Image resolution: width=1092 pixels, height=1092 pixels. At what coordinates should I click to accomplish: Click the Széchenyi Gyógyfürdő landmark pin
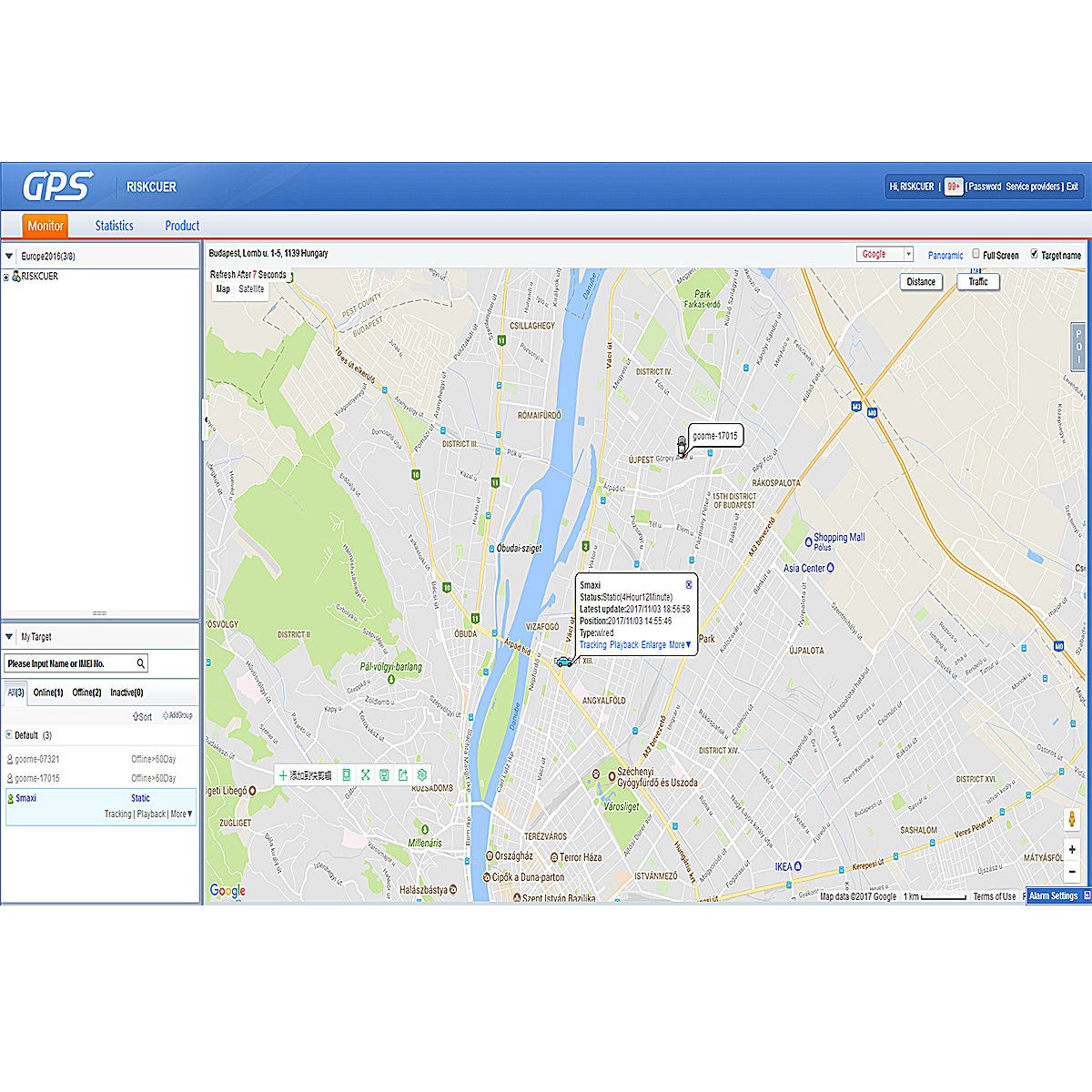612,775
